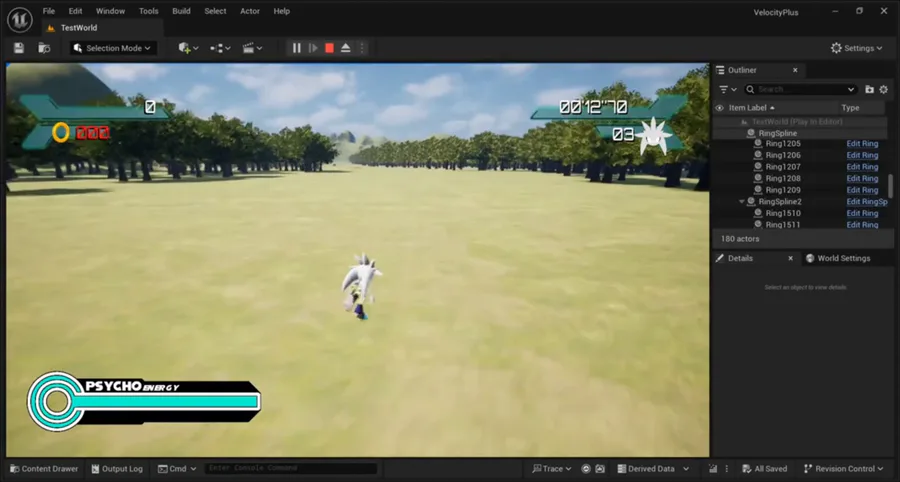Close the Details tab
Screen dimensions: 900x482
pos(790,258)
